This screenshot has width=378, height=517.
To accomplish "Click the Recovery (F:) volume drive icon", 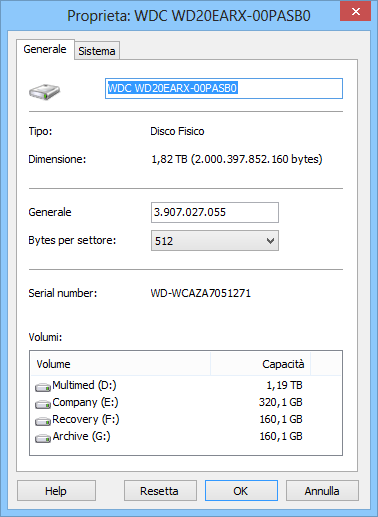I will 43,421.
